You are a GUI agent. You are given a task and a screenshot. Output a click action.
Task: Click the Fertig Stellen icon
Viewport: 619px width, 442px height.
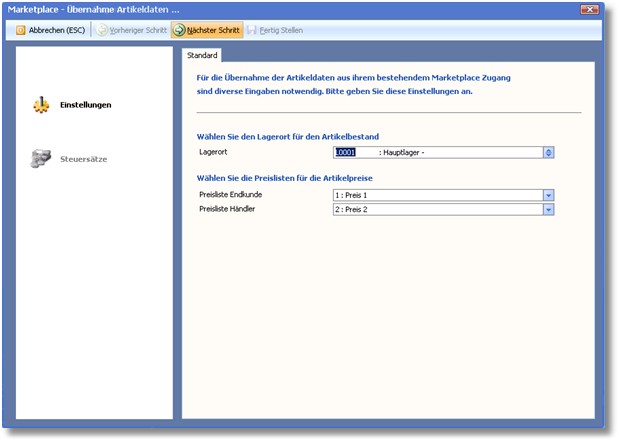(251, 30)
